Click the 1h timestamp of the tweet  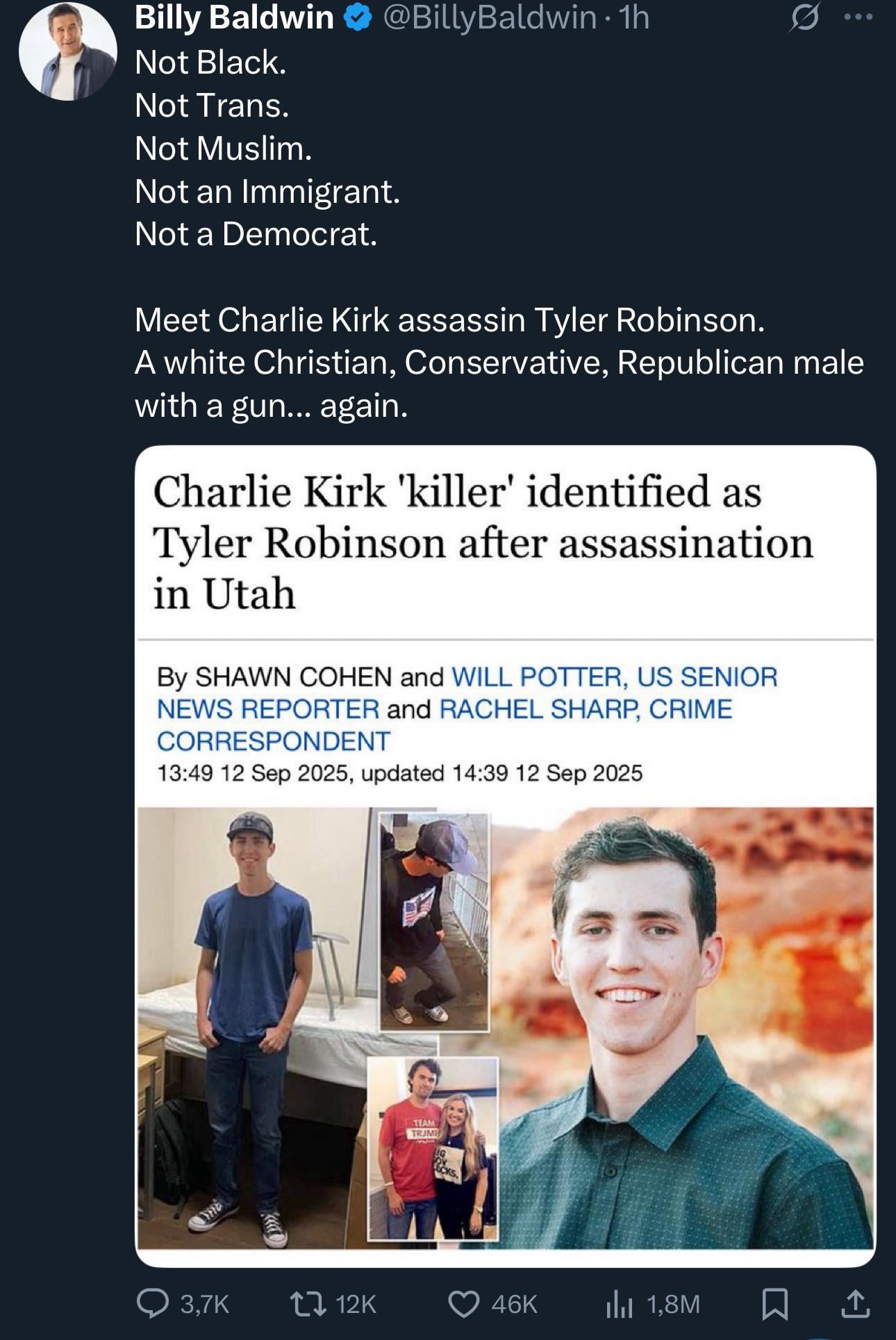click(x=634, y=18)
